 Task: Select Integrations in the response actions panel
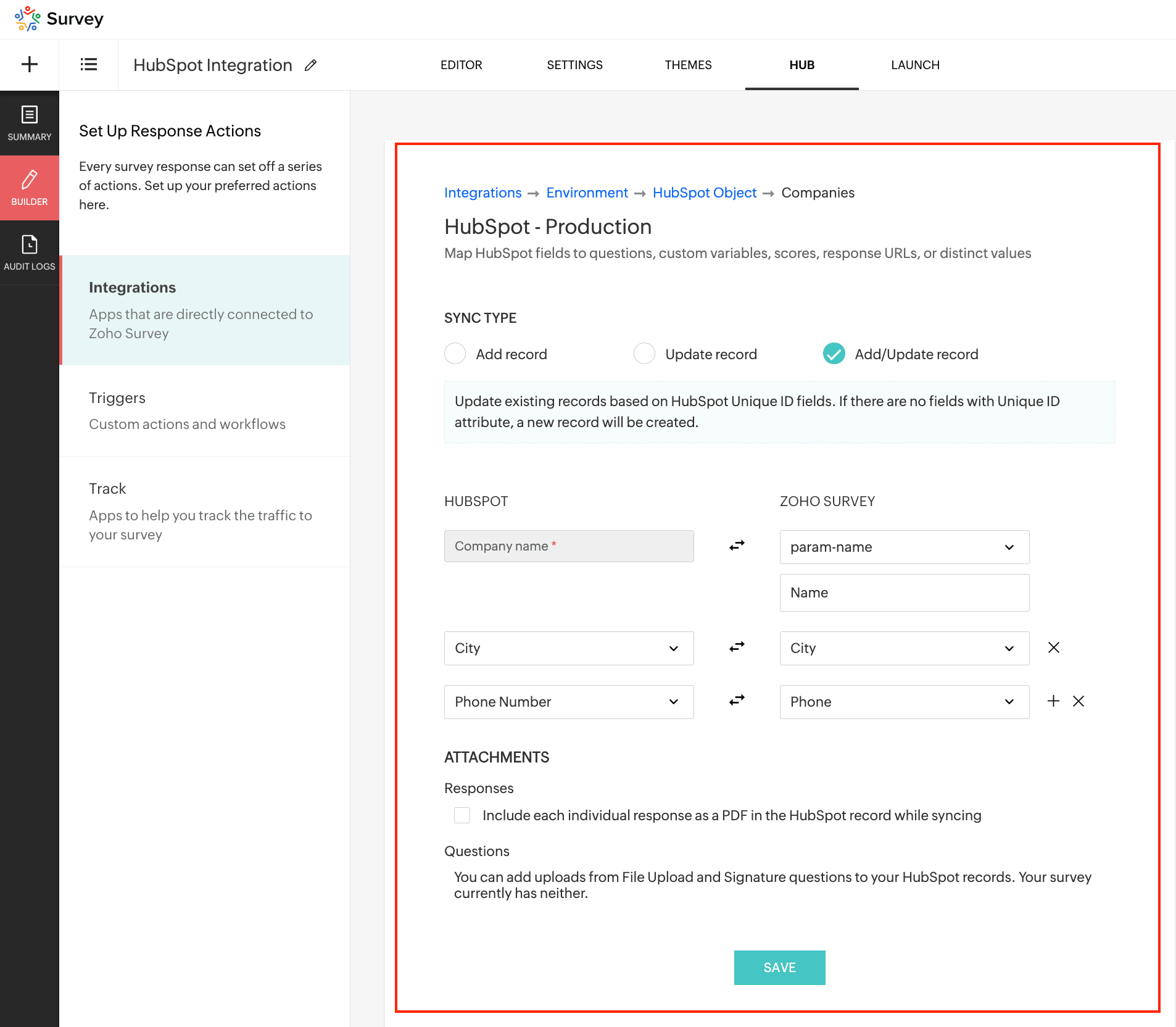point(205,310)
